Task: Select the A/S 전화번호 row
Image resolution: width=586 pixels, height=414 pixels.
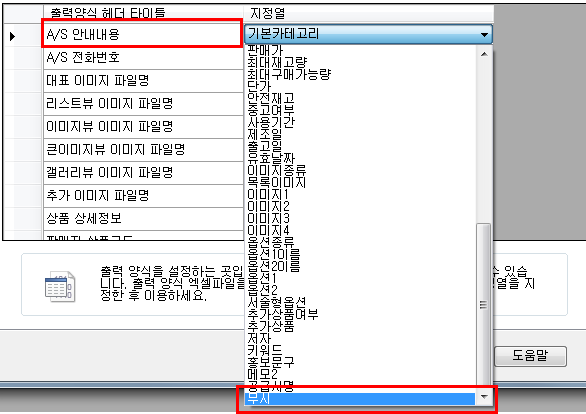Action: tap(143, 58)
